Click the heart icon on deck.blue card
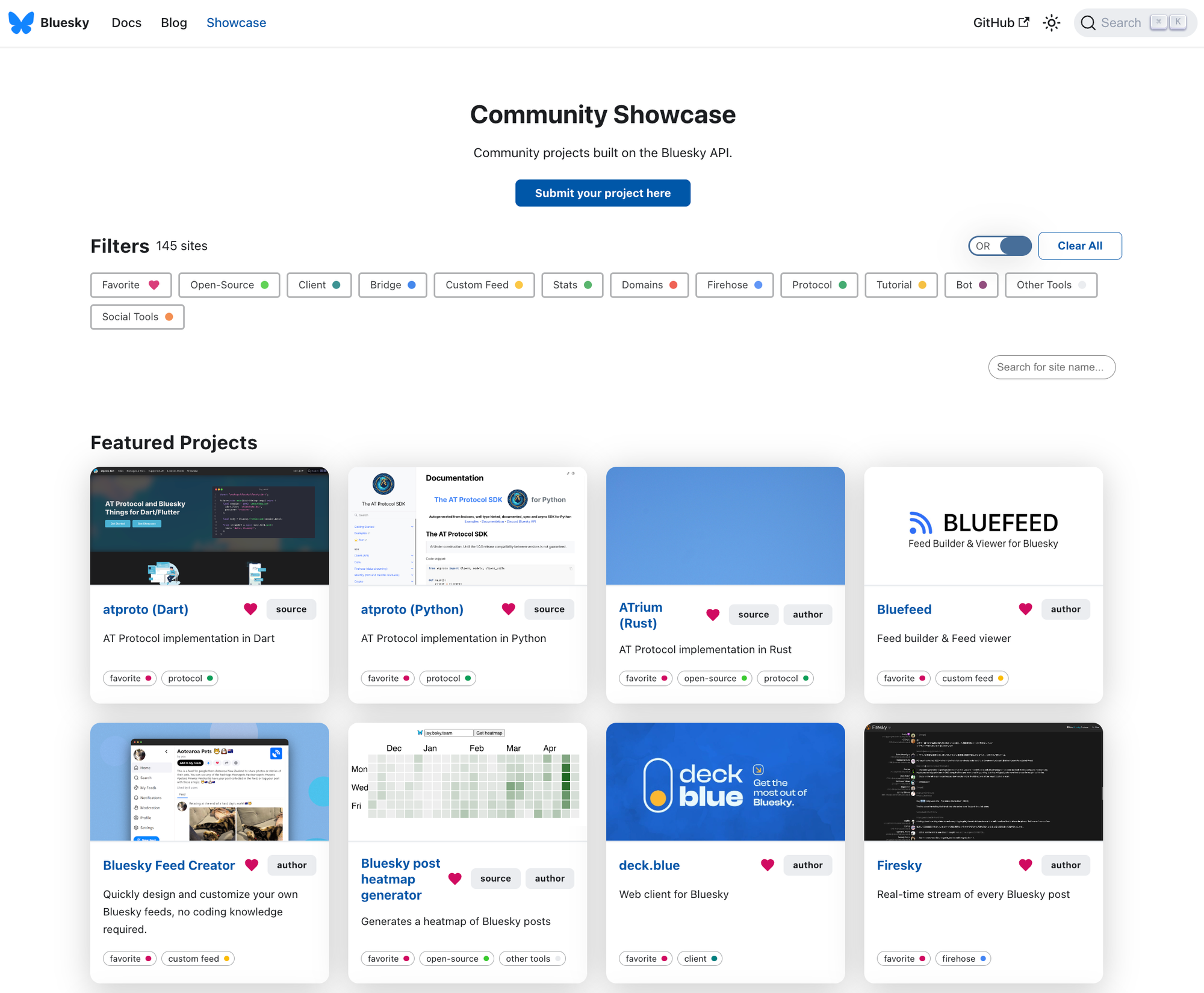This screenshot has height=993, width=1204. tap(767, 865)
